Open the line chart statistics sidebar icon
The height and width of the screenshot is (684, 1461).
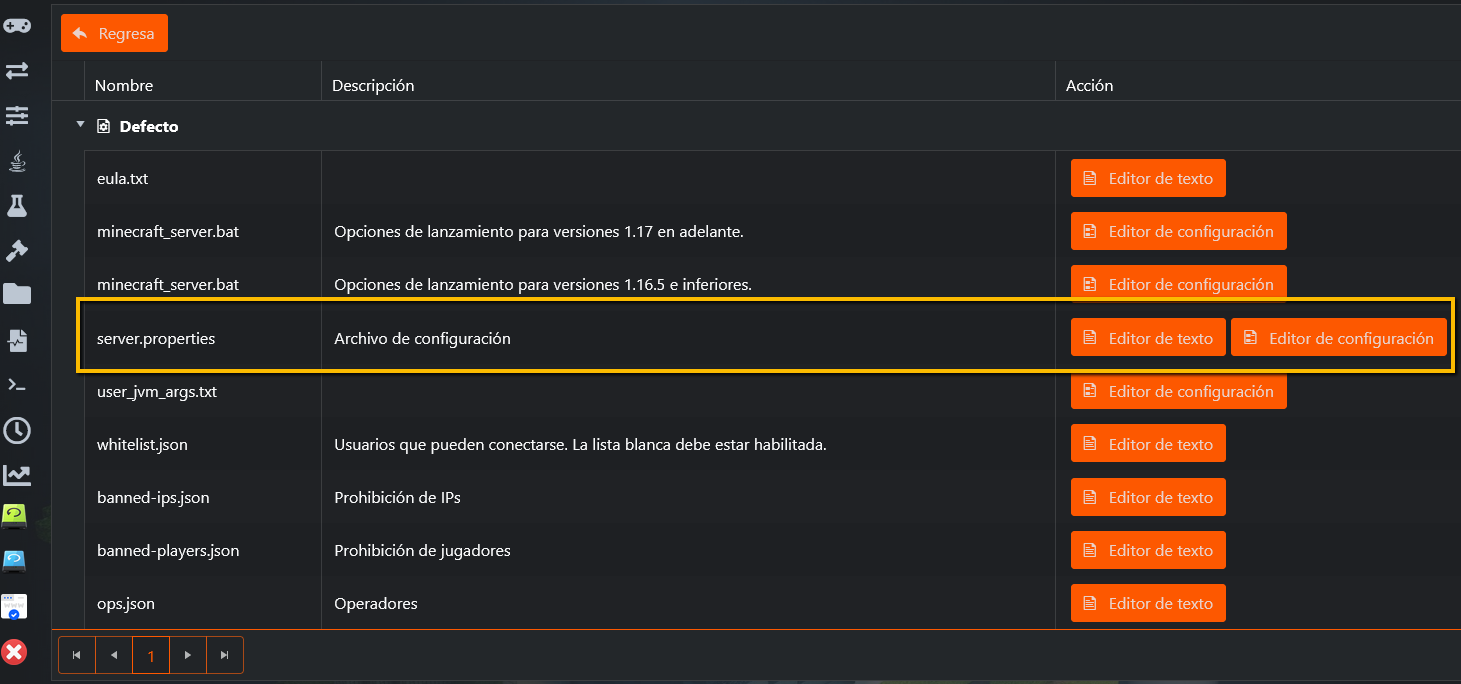point(17,475)
